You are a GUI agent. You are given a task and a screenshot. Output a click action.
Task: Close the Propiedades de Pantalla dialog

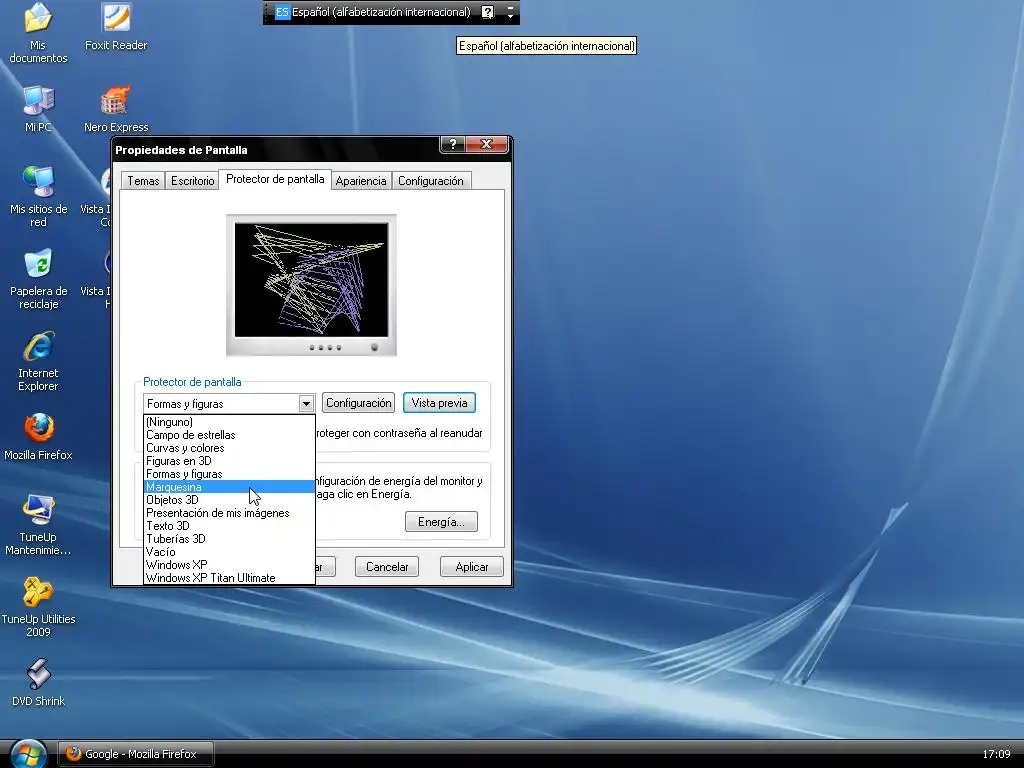click(486, 144)
